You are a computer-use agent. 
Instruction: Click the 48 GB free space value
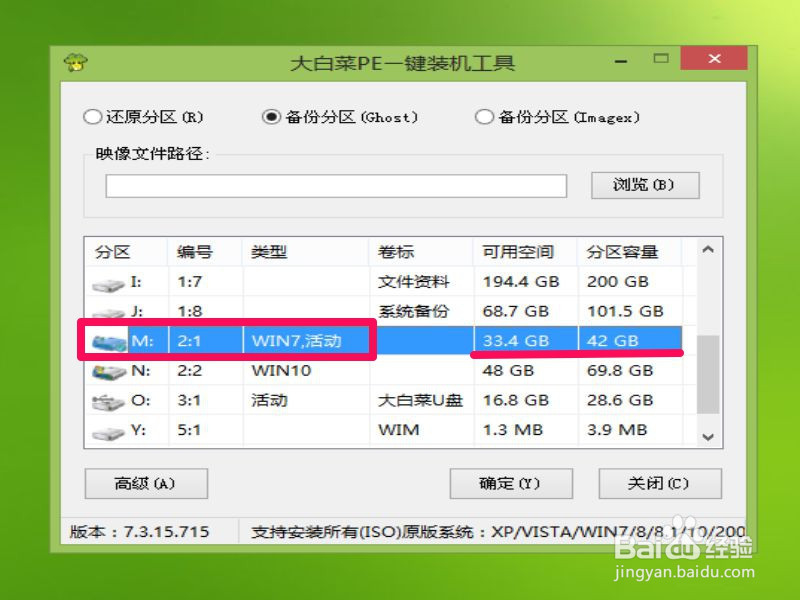tap(508, 370)
